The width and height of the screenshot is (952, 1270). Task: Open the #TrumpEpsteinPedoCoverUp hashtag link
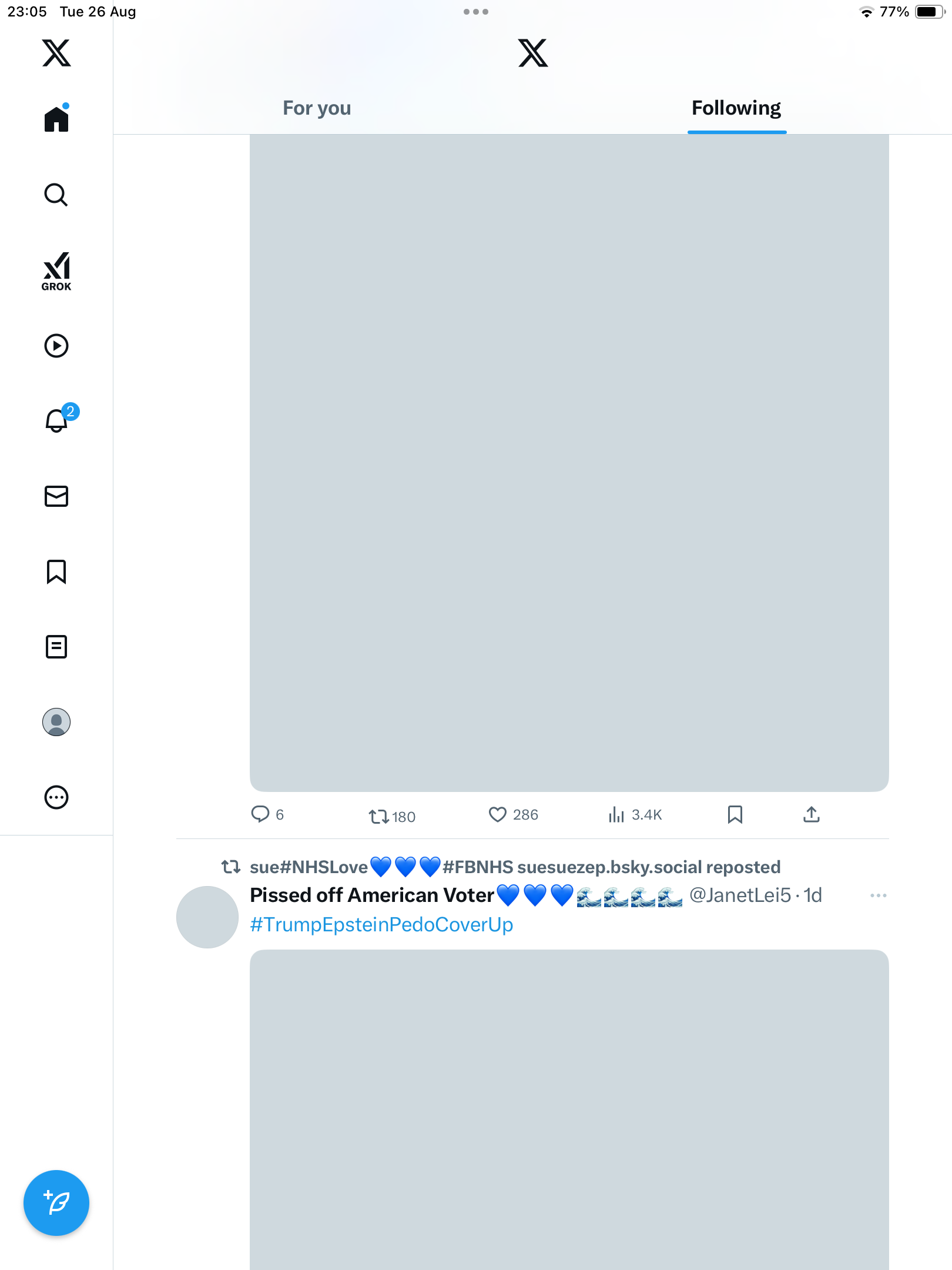381,924
